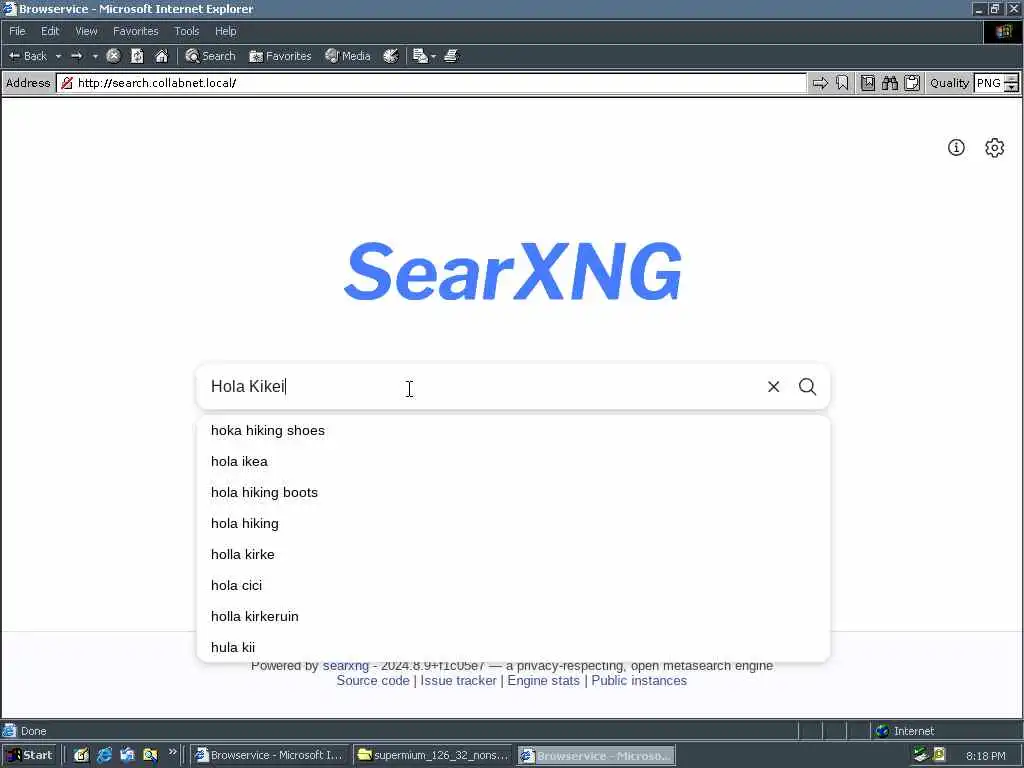Switch to supermium_126_32 folder taskbar item
Image resolution: width=1024 pixels, height=768 pixels.
click(x=433, y=755)
